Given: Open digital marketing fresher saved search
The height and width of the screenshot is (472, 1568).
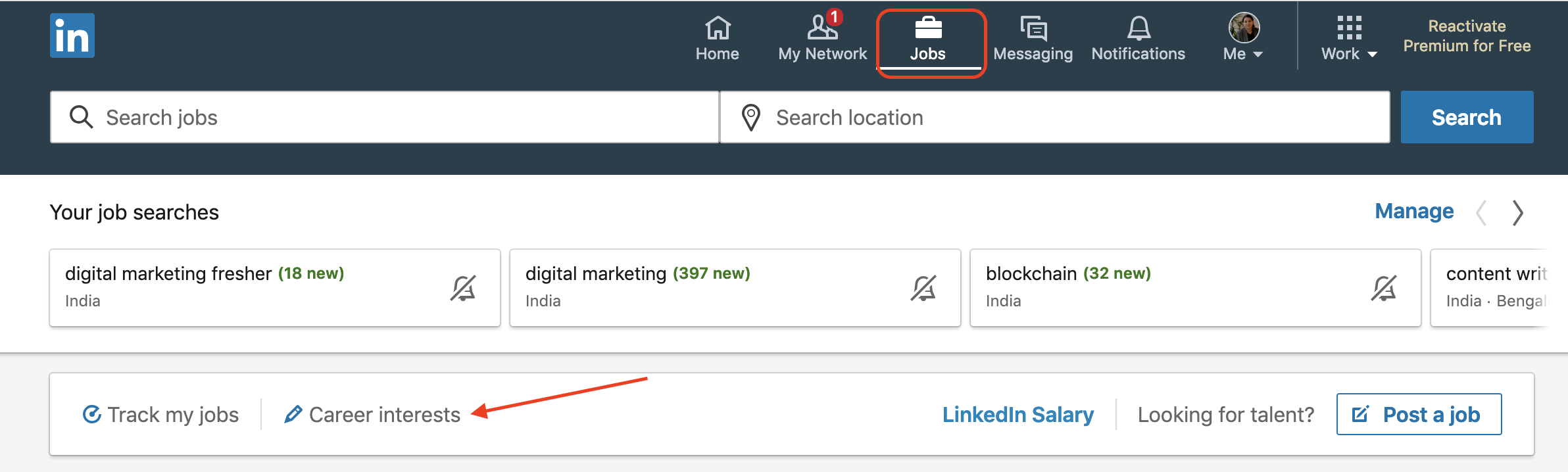Looking at the screenshot, I should [x=275, y=287].
